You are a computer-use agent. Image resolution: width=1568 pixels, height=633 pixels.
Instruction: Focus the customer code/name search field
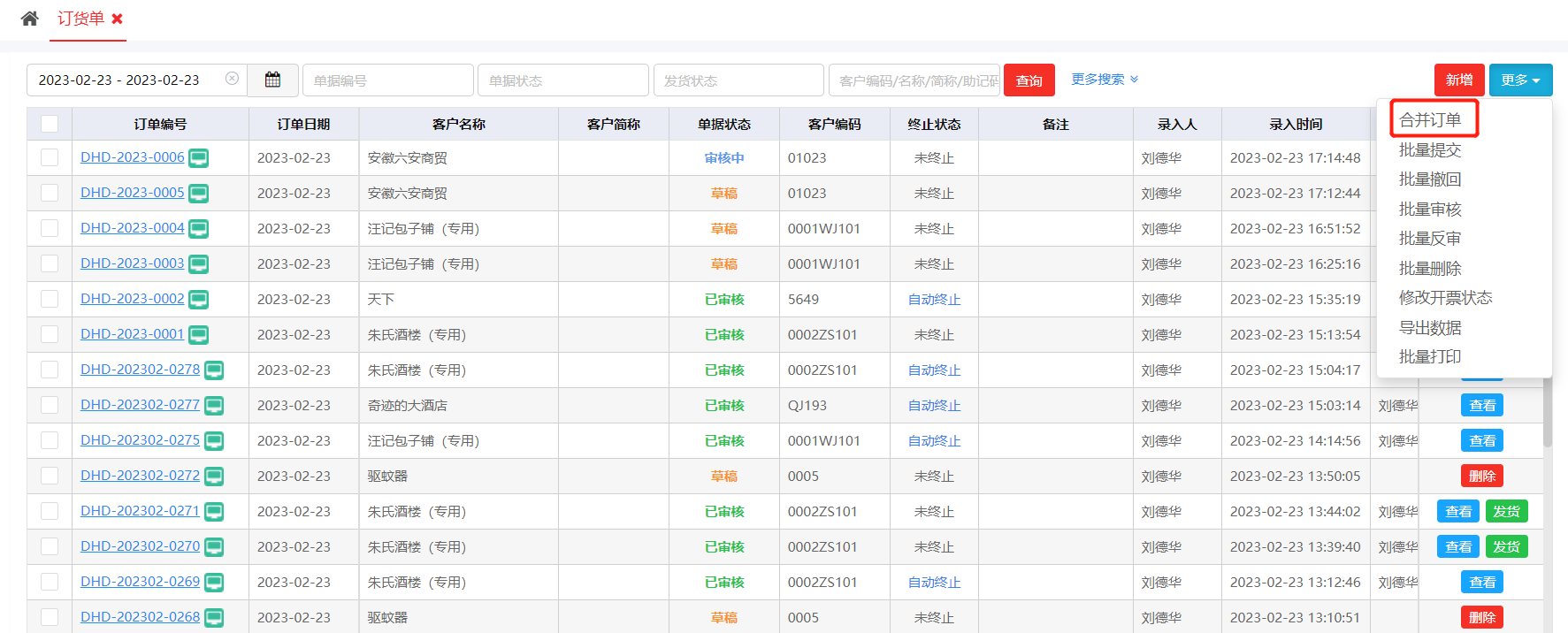tap(914, 80)
